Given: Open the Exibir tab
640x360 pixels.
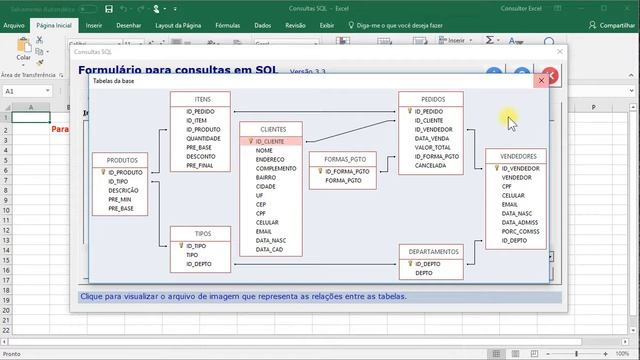Looking at the screenshot, I should tap(327, 25).
